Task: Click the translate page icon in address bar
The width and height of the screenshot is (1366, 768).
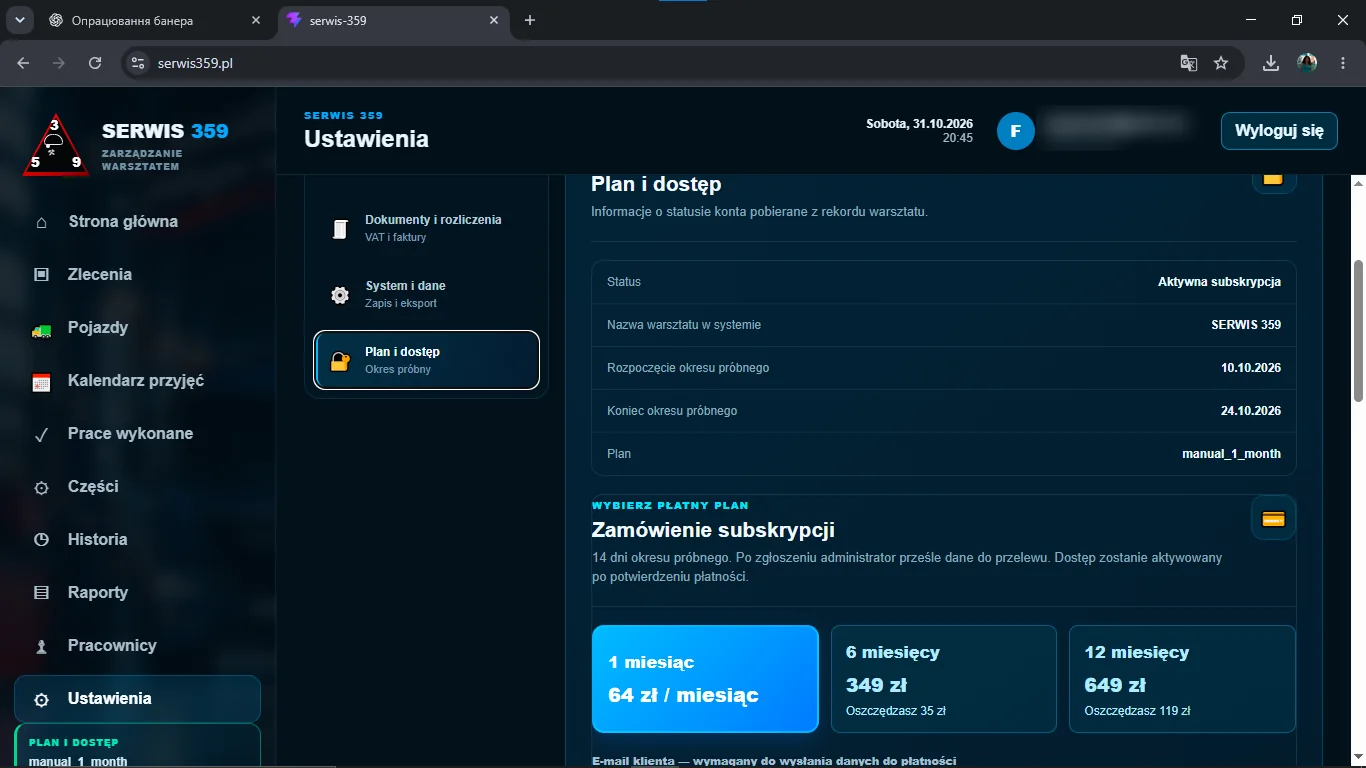Action: coord(1188,63)
